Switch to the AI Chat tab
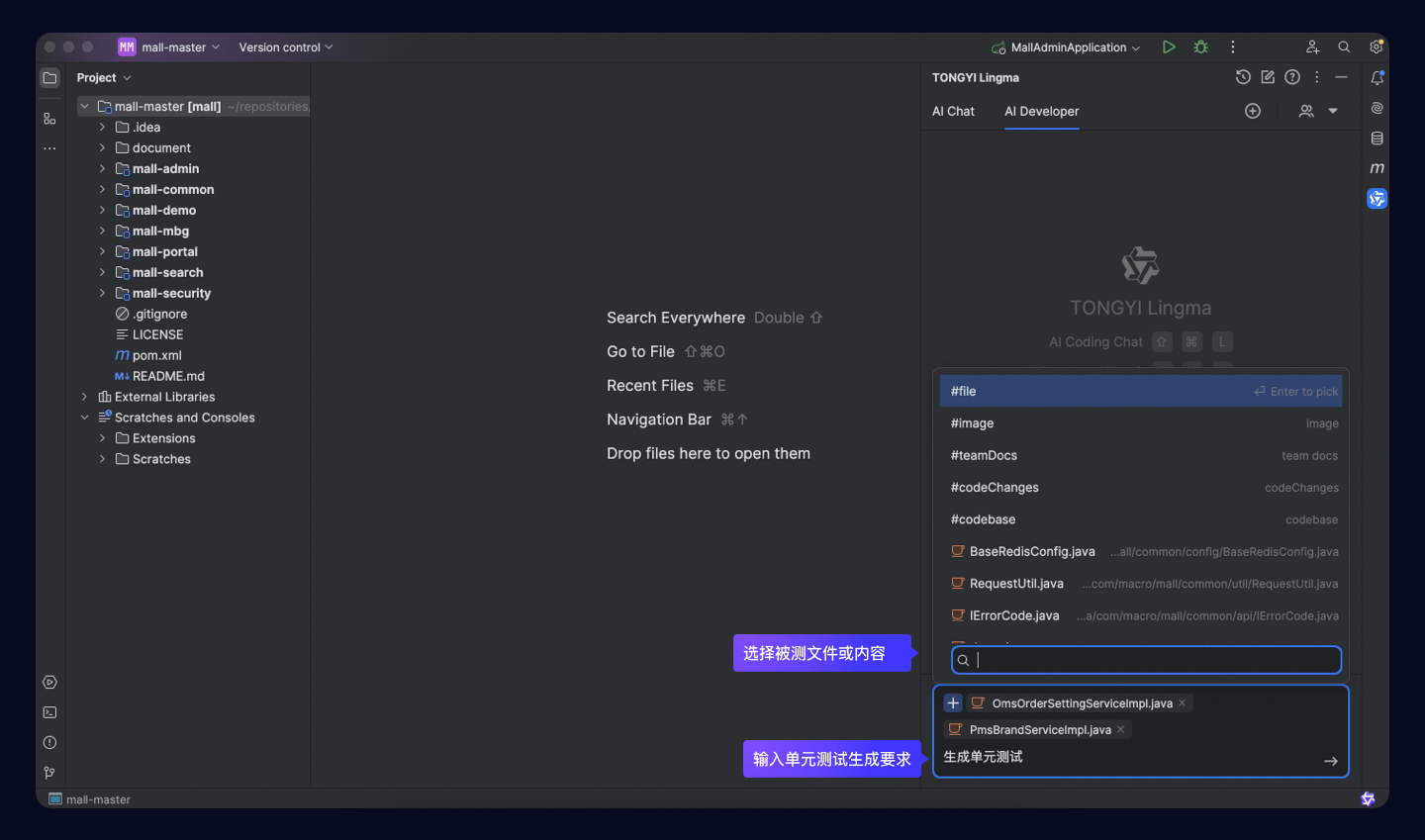1425x840 pixels. coord(953,112)
